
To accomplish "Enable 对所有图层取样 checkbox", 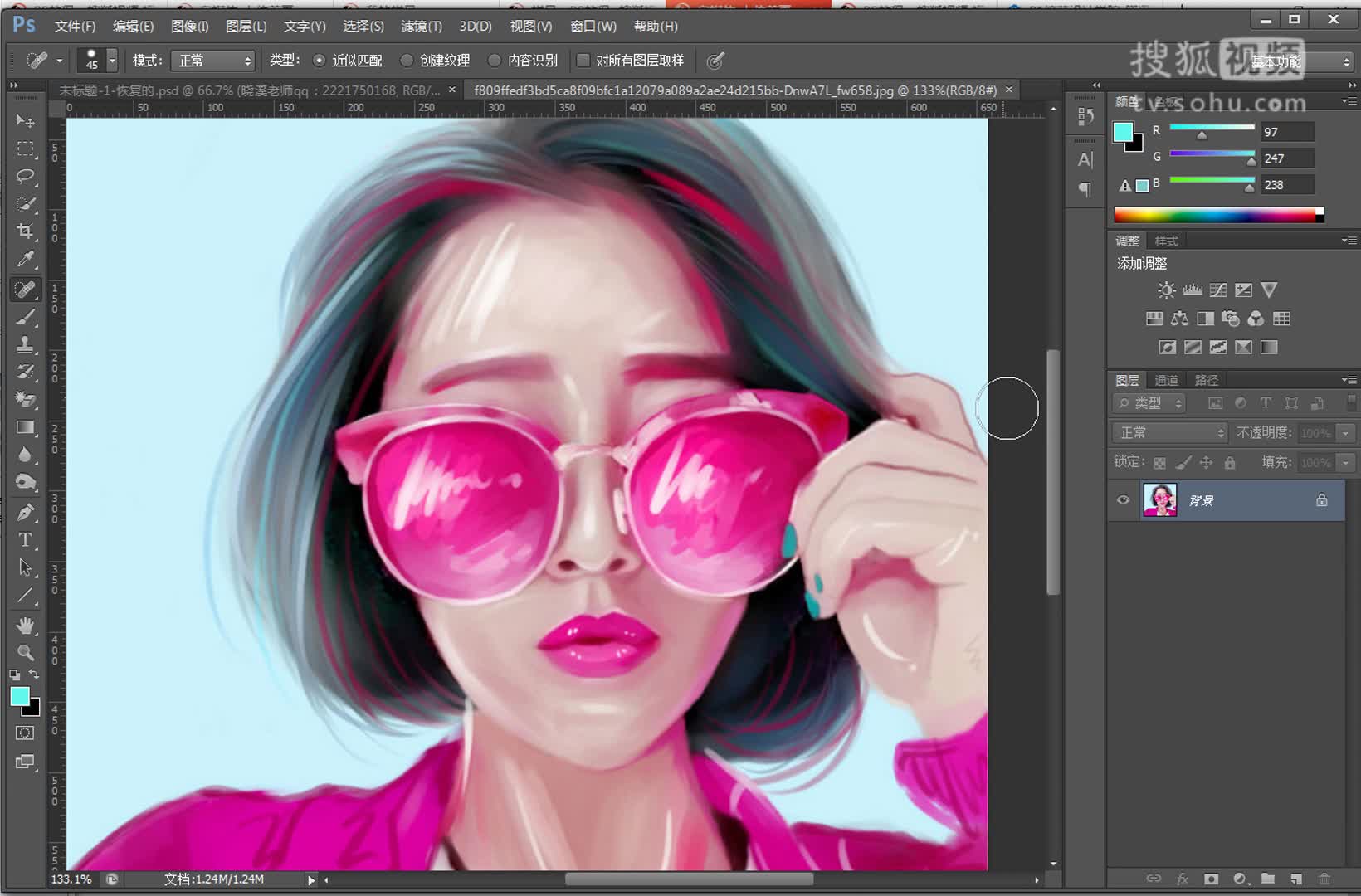I will tap(583, 61).
